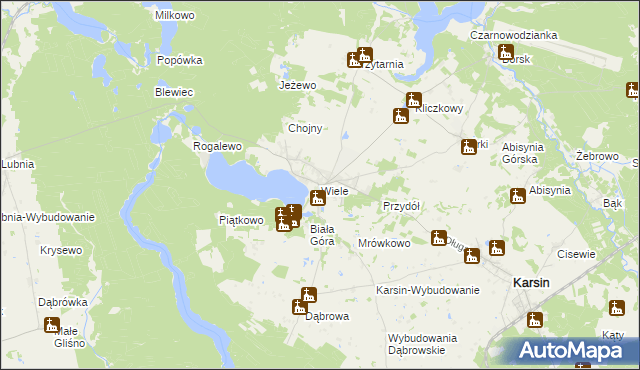Screen dimensions: 640x370
Task: Click the Karsin town label
Action: click(531, 282)
